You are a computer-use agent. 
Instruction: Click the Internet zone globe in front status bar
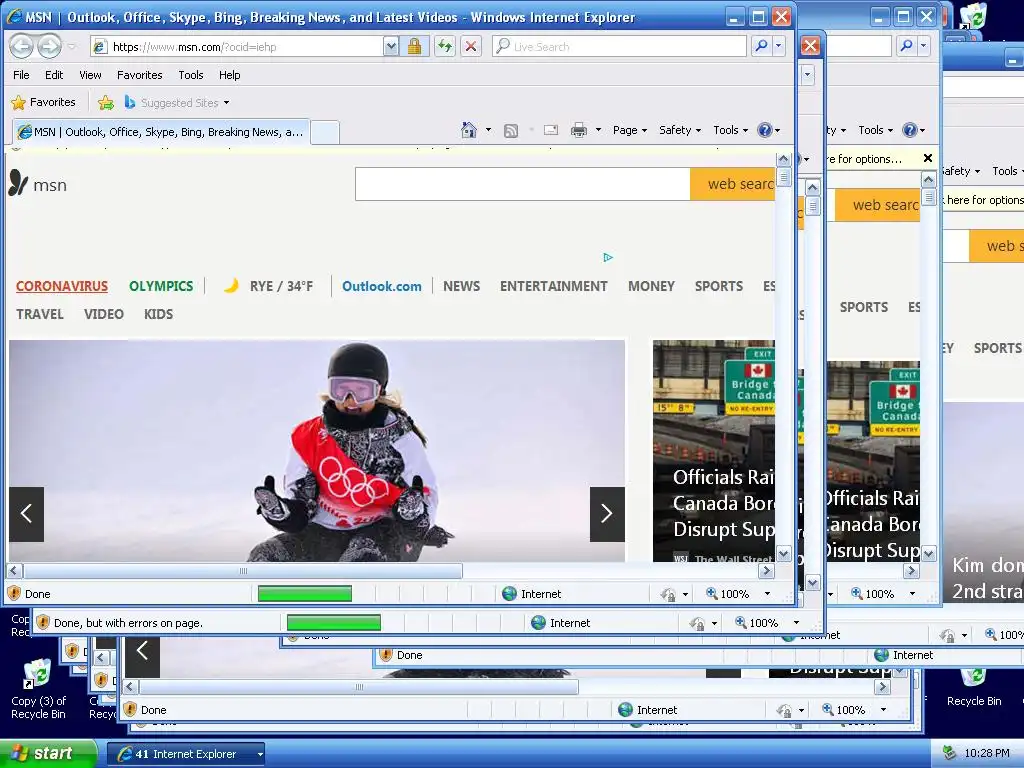click(509, 594)
